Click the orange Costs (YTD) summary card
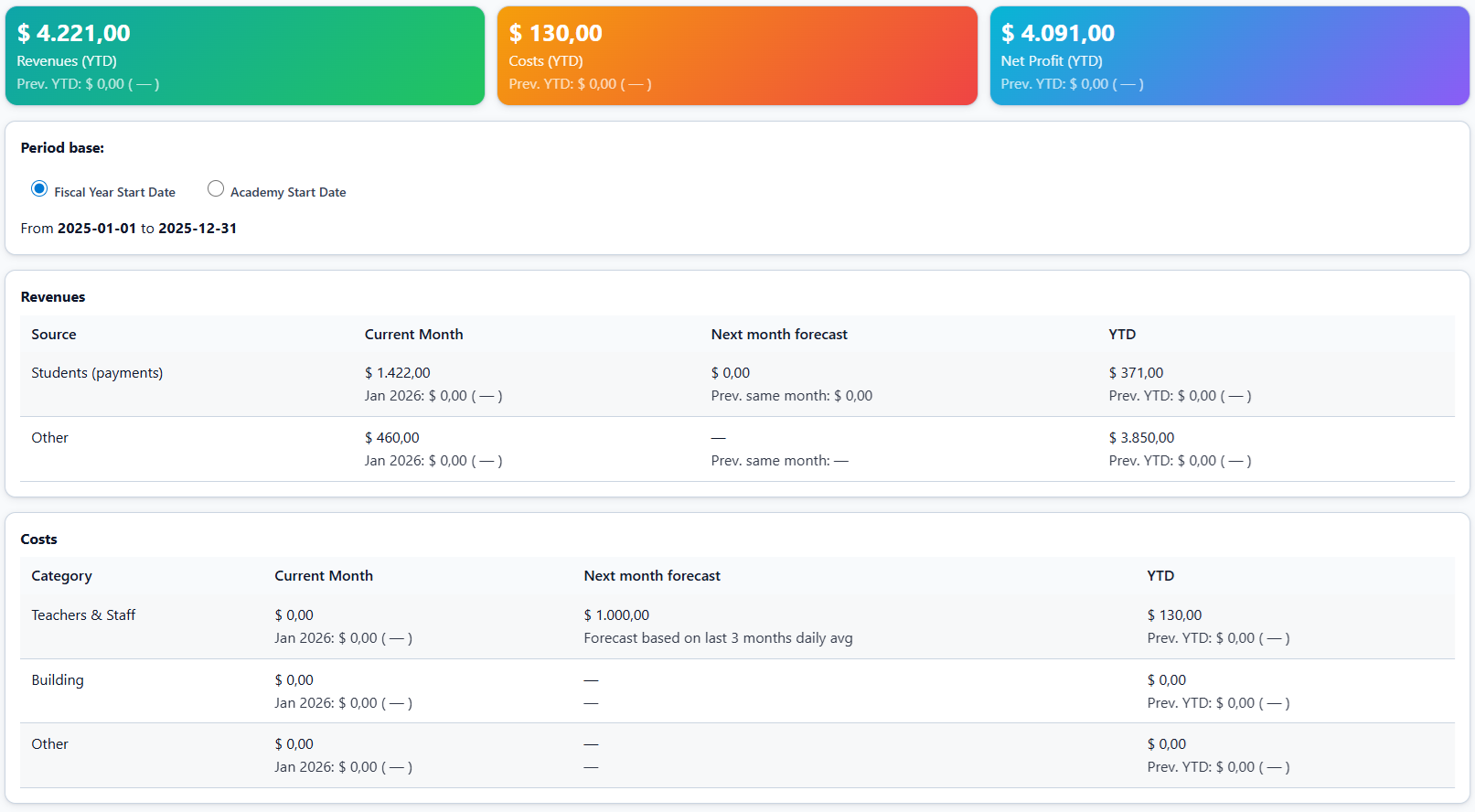Viewport: 1475px width, 812px height. tap(737, 56)
